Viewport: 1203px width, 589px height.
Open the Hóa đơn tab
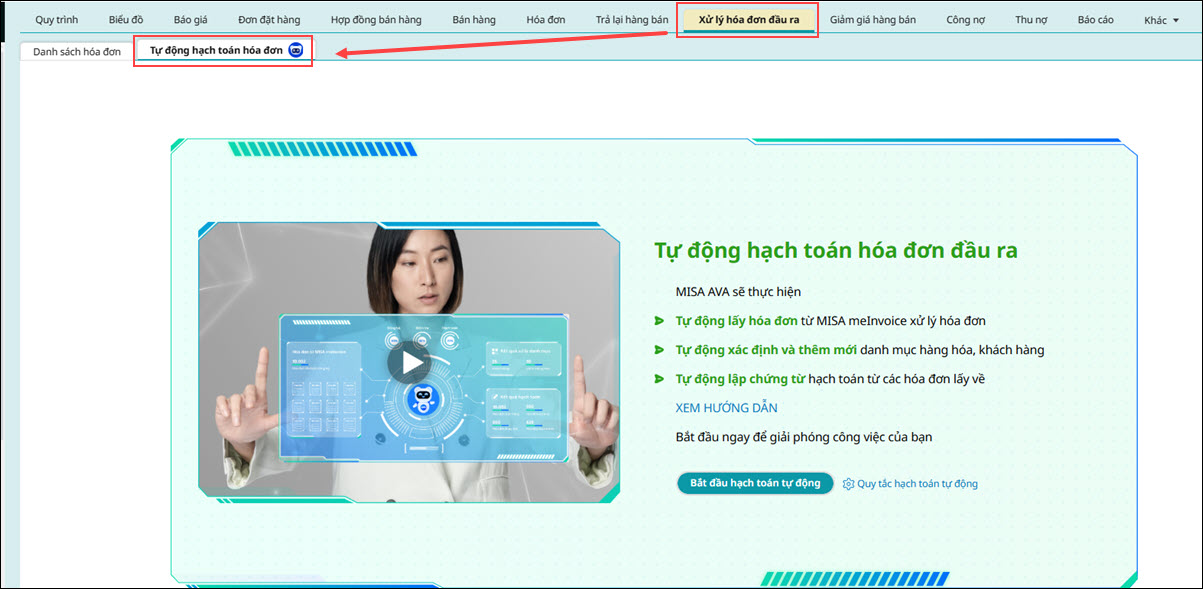(545, 20)
